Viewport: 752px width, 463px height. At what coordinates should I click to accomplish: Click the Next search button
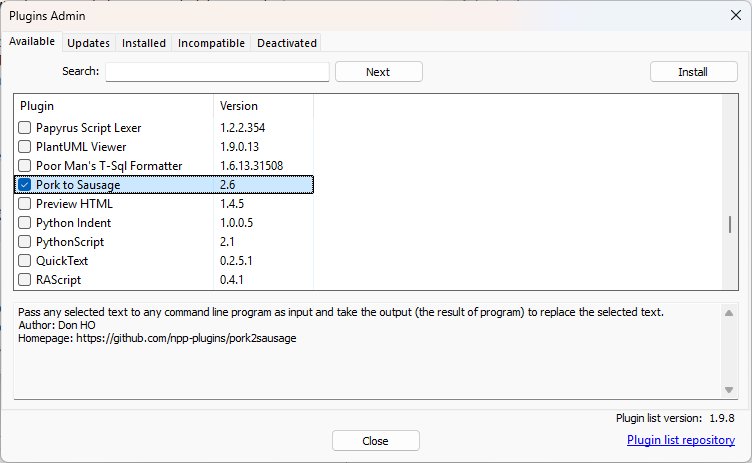click(378, 72)
